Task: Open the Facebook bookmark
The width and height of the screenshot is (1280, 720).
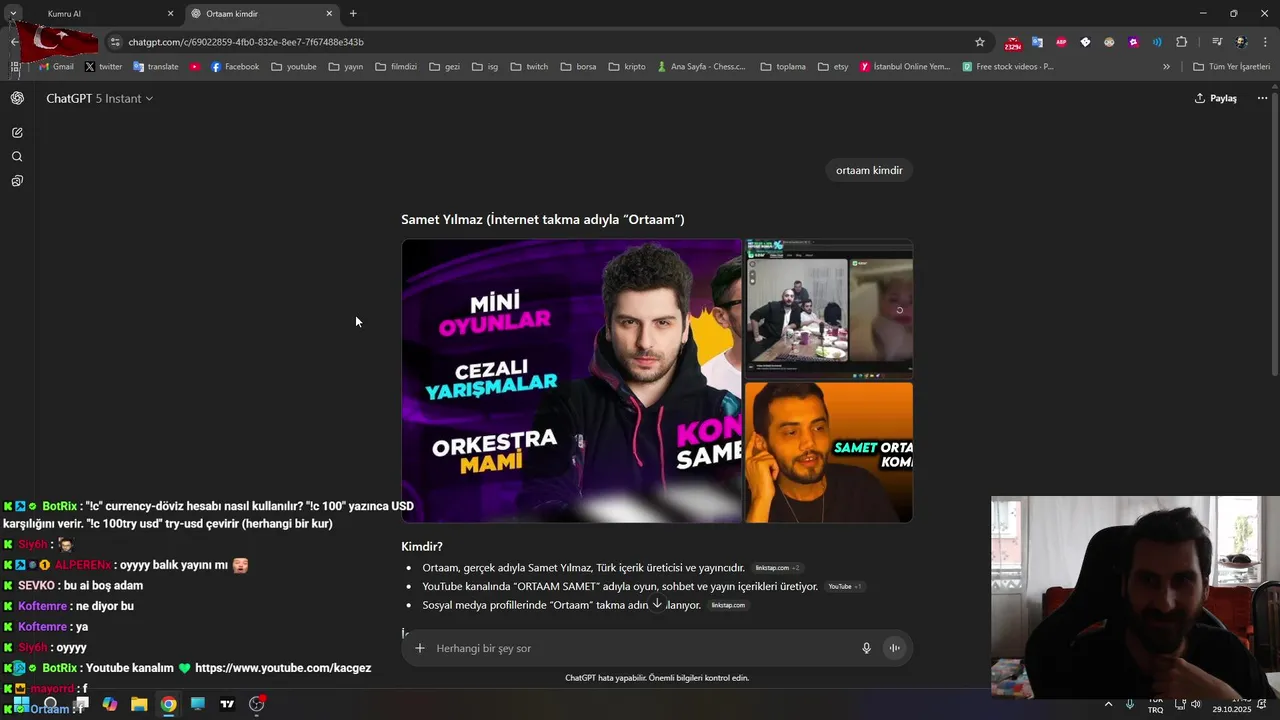Action: pos(234,67)
